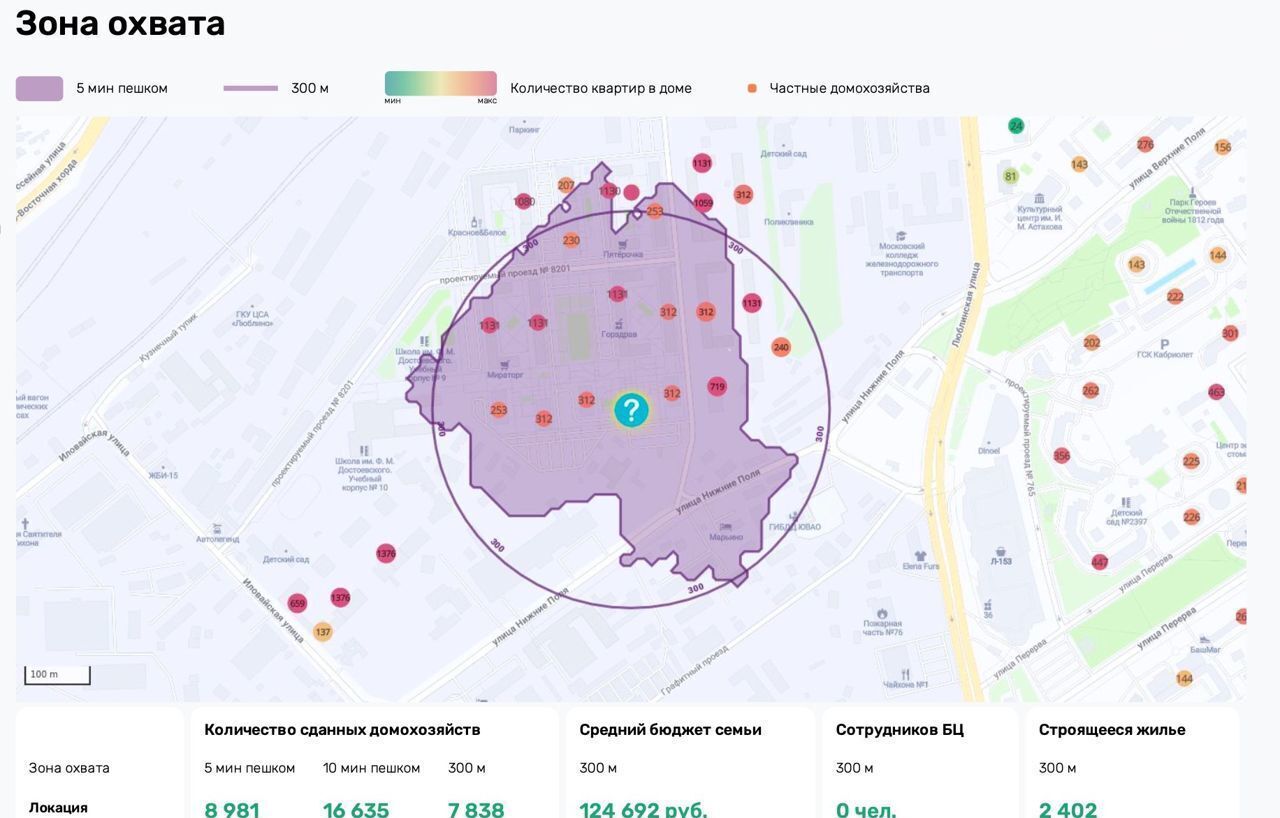Viewport: 1280px width, 818px height.
Task: Click the '5 мин пешком' legend label
Action: (x=122, y=88)
